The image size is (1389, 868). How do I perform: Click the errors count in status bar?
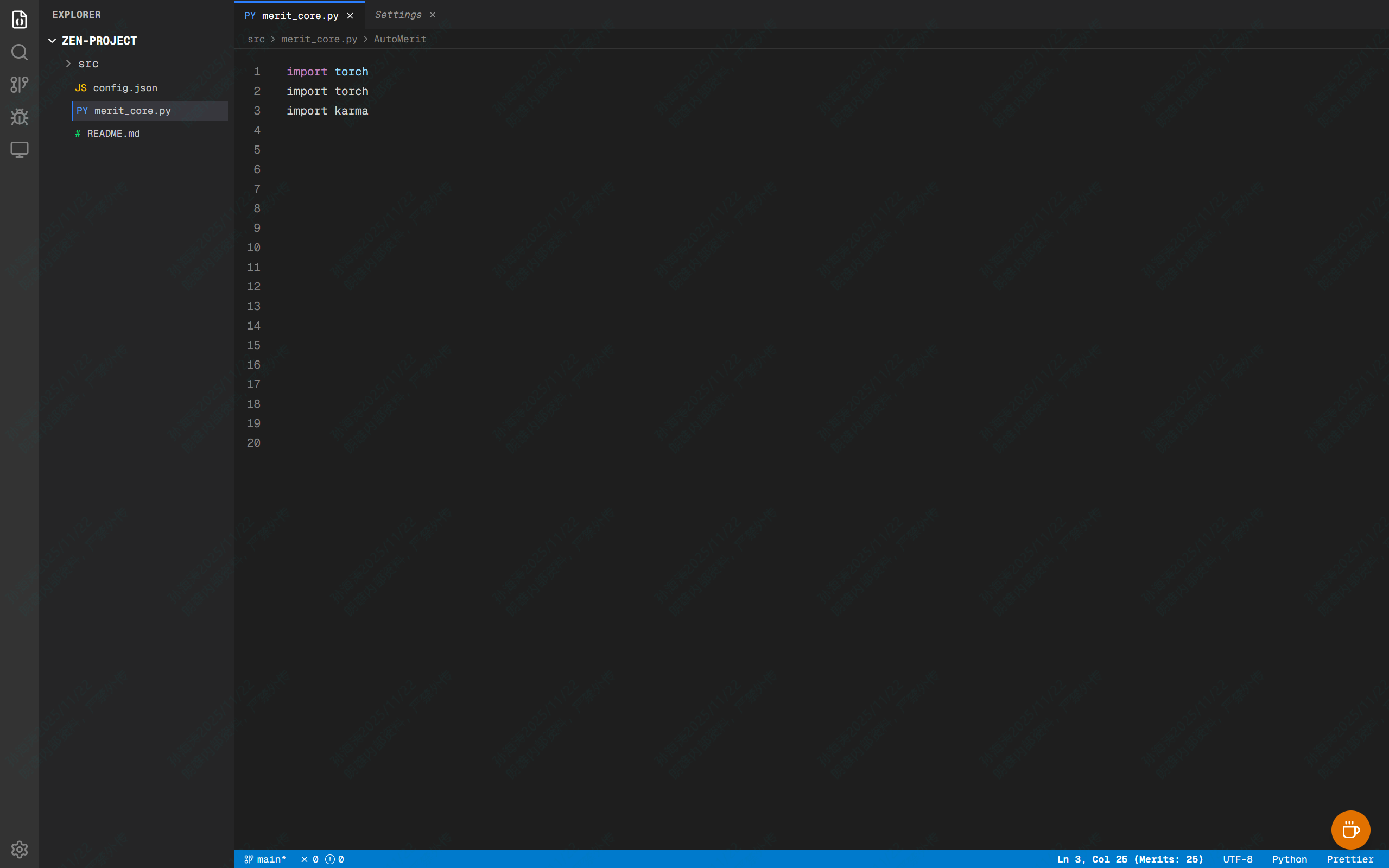click(x=309, y=859)
